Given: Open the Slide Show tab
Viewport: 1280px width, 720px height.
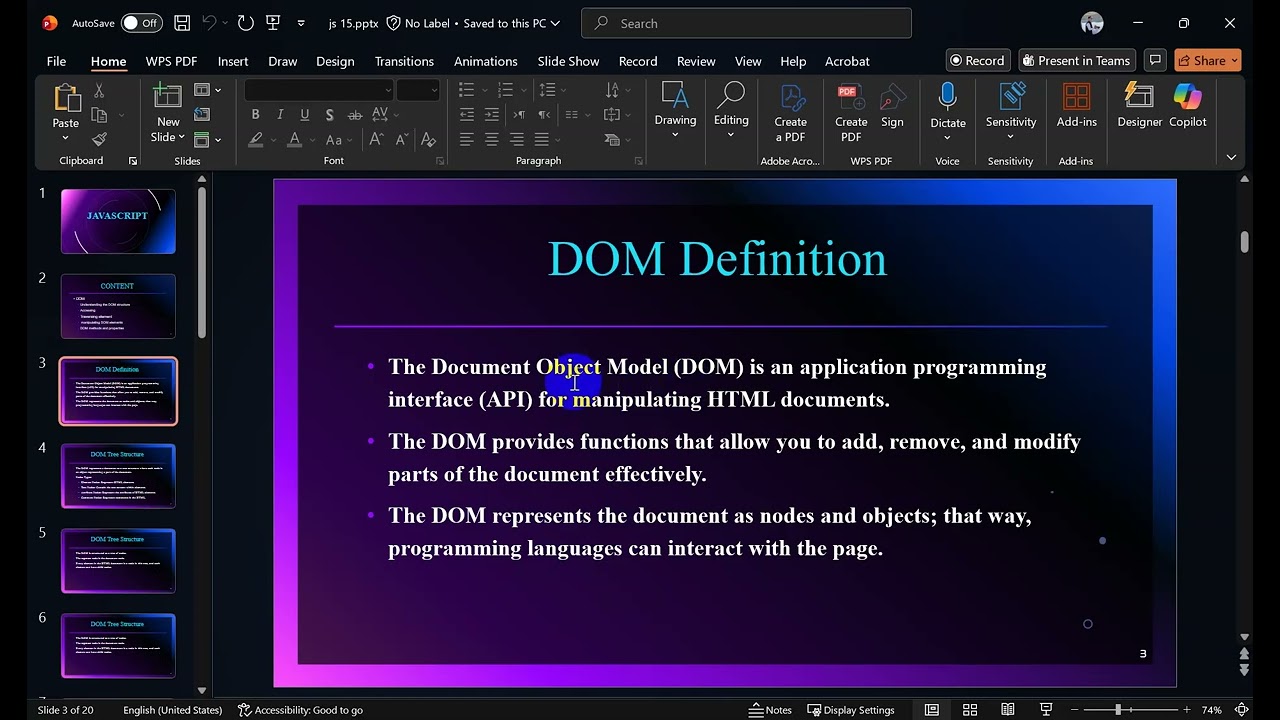Looking at the screenshot, I should (x=568, y=61).
